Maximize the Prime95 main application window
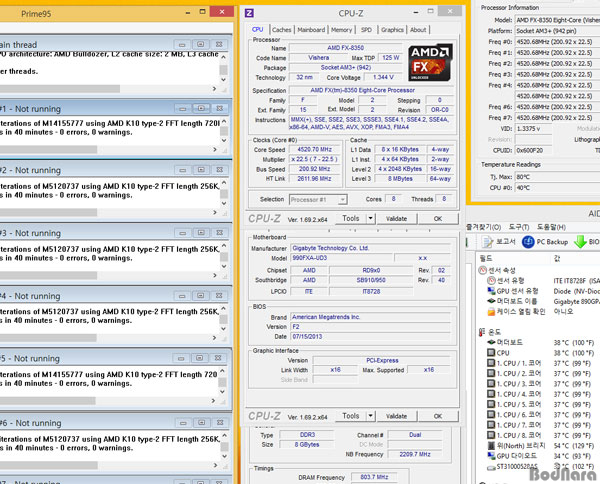Viewport: 600px width, 484px height. coord(203,12)
